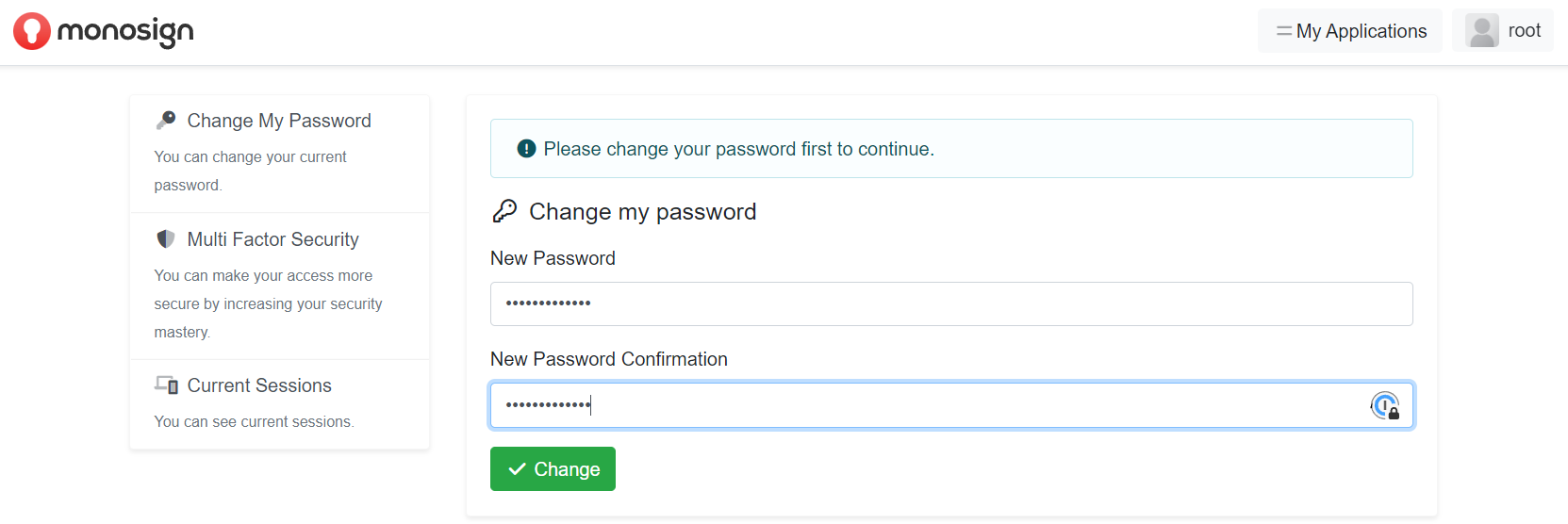
Task: Go to Multi Factor Security settings
Action: (x=272, y=239)
